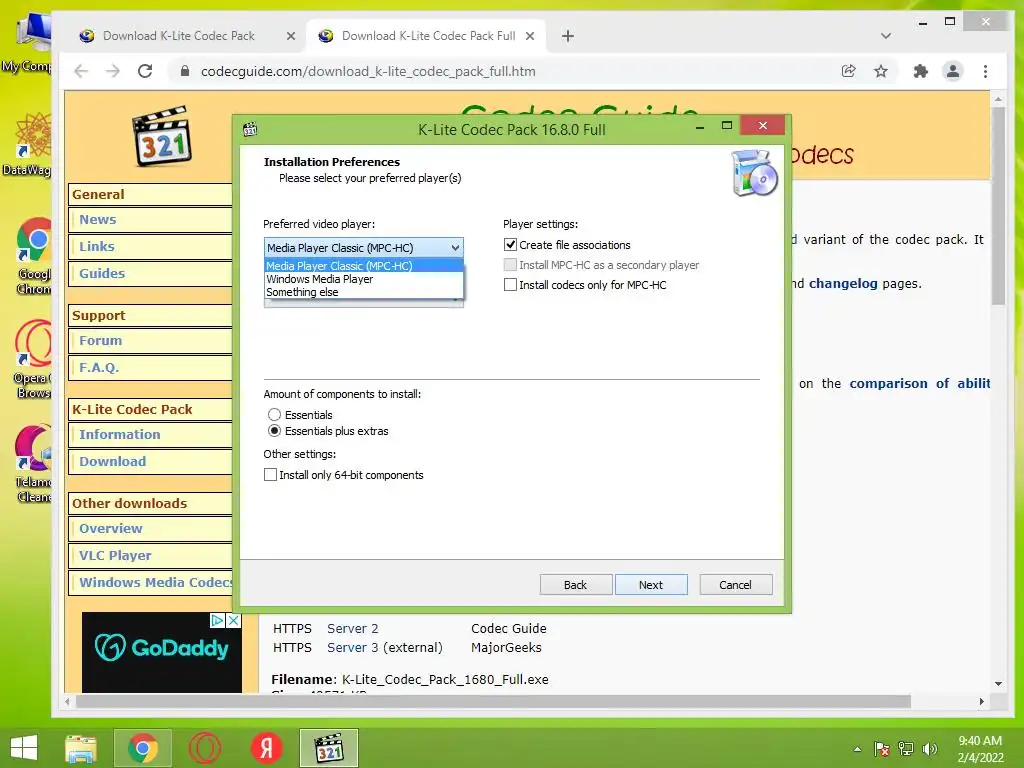1024x768 pixels.
Task: Click the page vertical scrollbar thumb
Action: click(x=997, y=205)
